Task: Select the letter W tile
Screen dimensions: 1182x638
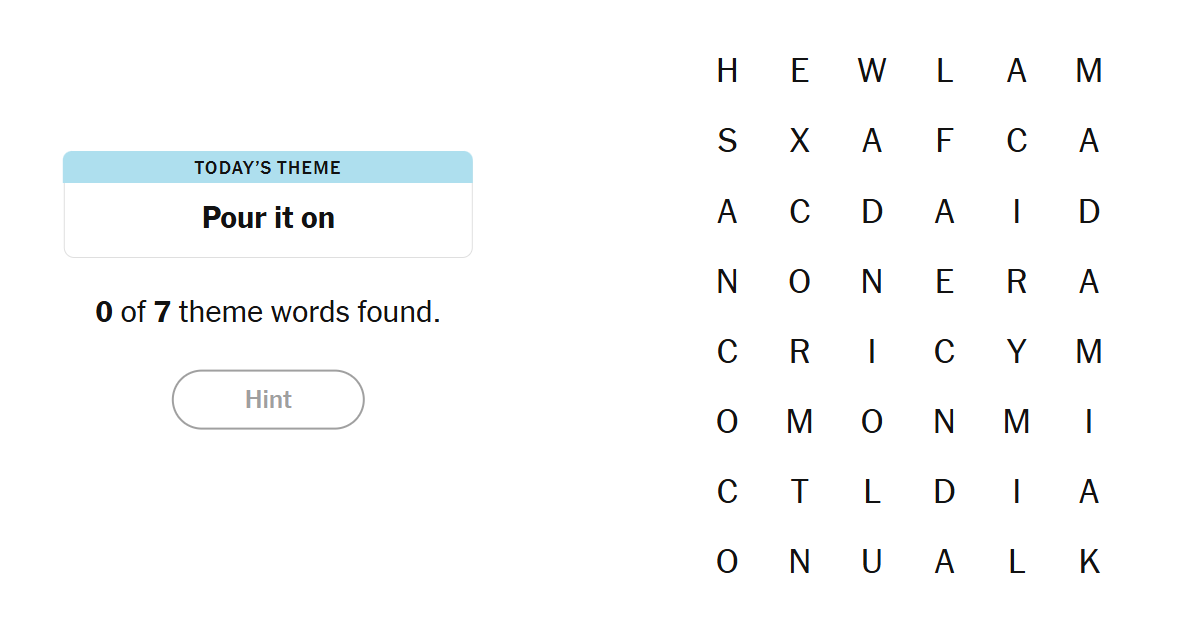Action: [871, 71]
